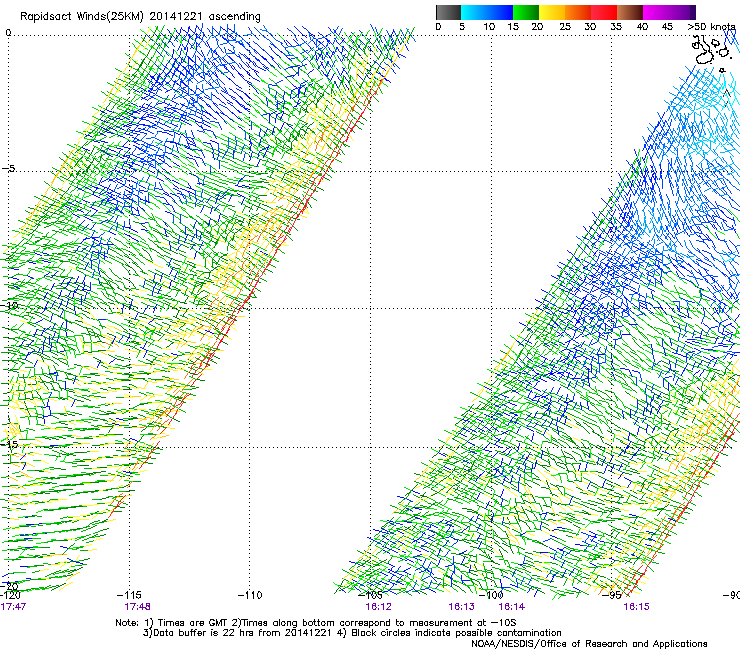Click the '10' legend scale label
The image size is (740, 650).
click(x=489, y=26)
